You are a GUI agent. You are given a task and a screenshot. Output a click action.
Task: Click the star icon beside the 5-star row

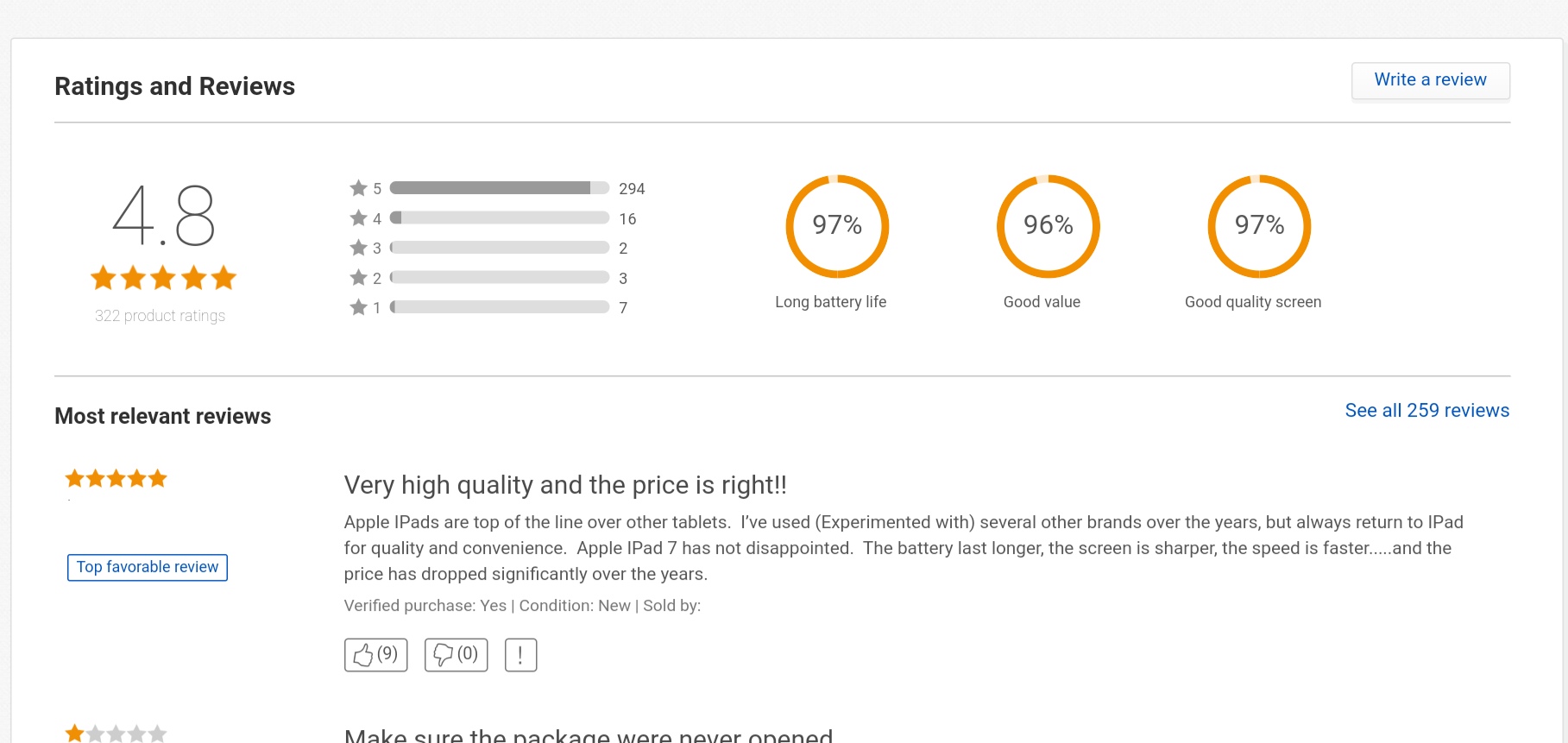pos(358,187)
